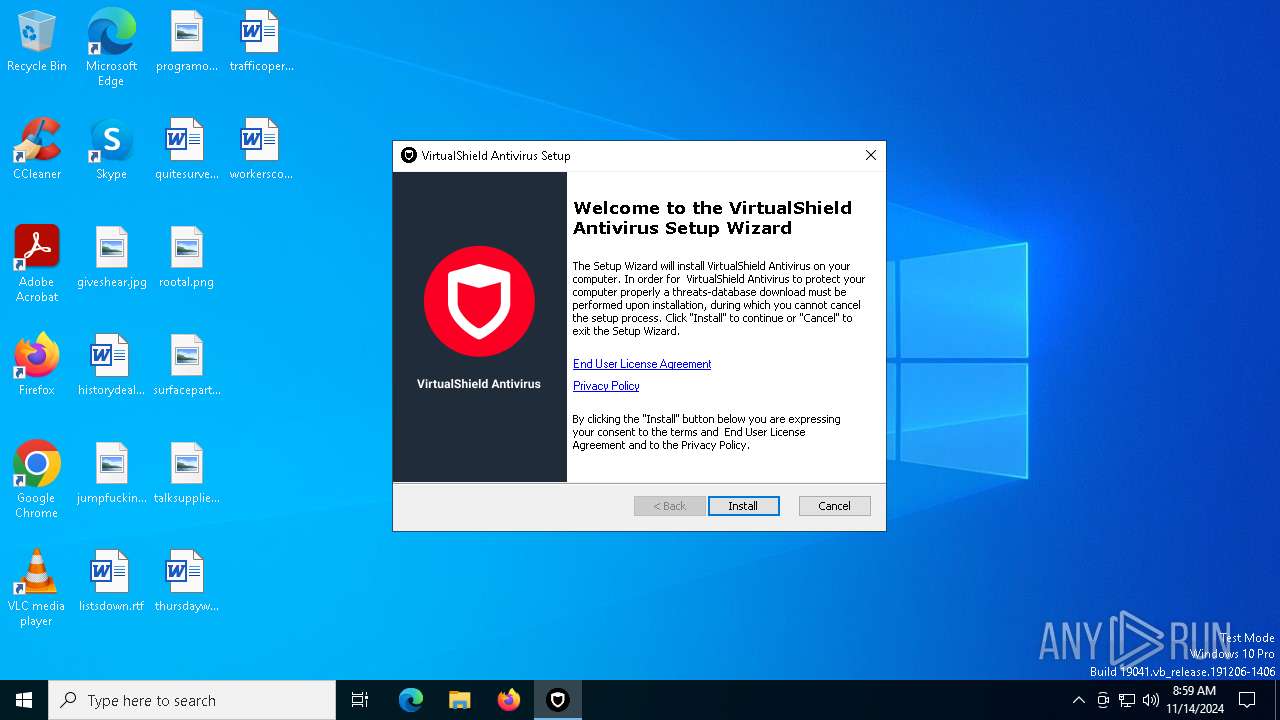Select the jumpfuckin image file icon
Screen dimensions: 1280x720
pyautogui.click(x=111, y=474)
